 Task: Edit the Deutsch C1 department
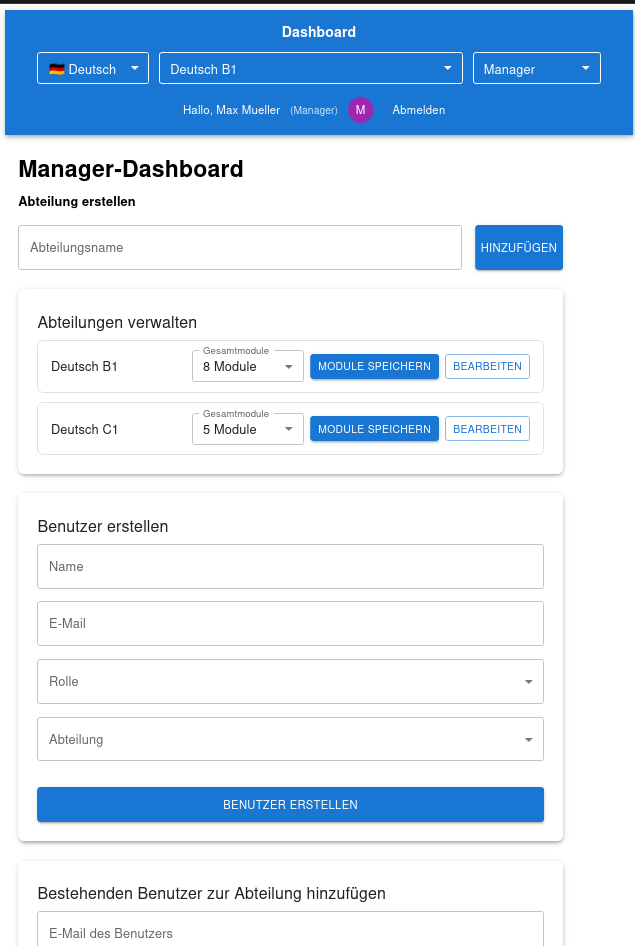pos(487,429)
